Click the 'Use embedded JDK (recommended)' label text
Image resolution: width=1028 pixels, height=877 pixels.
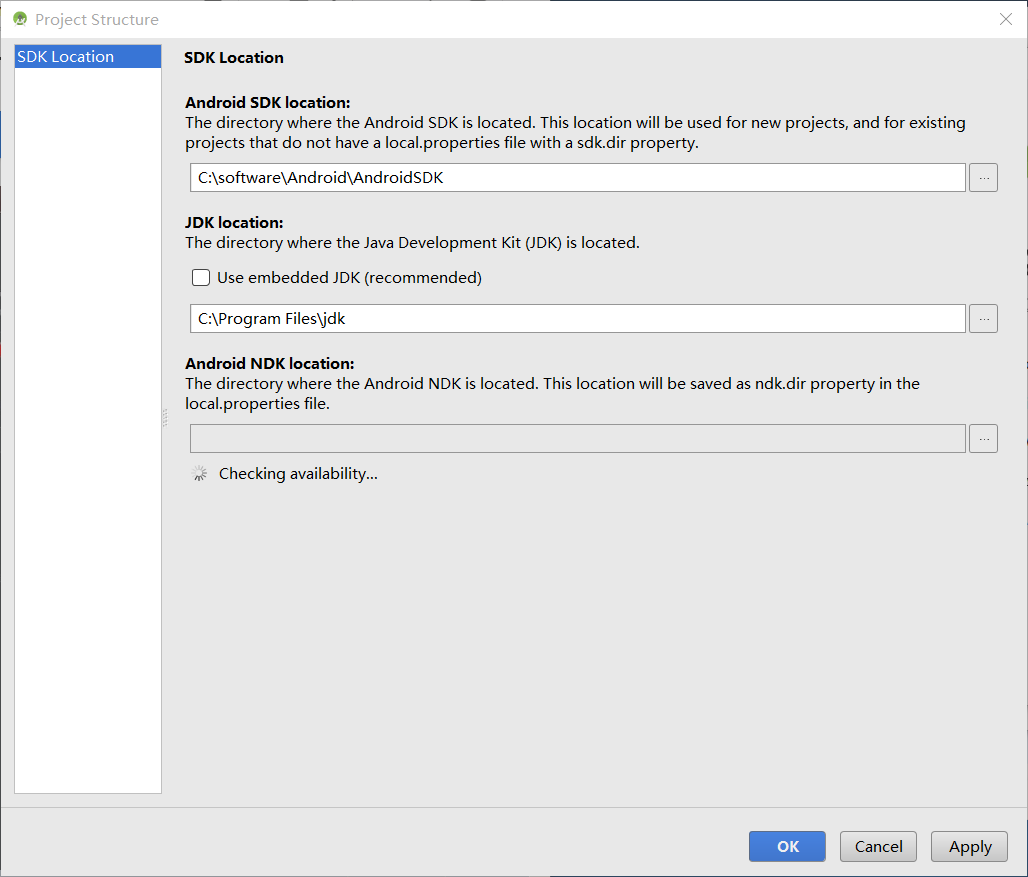(x=349, y=277)
